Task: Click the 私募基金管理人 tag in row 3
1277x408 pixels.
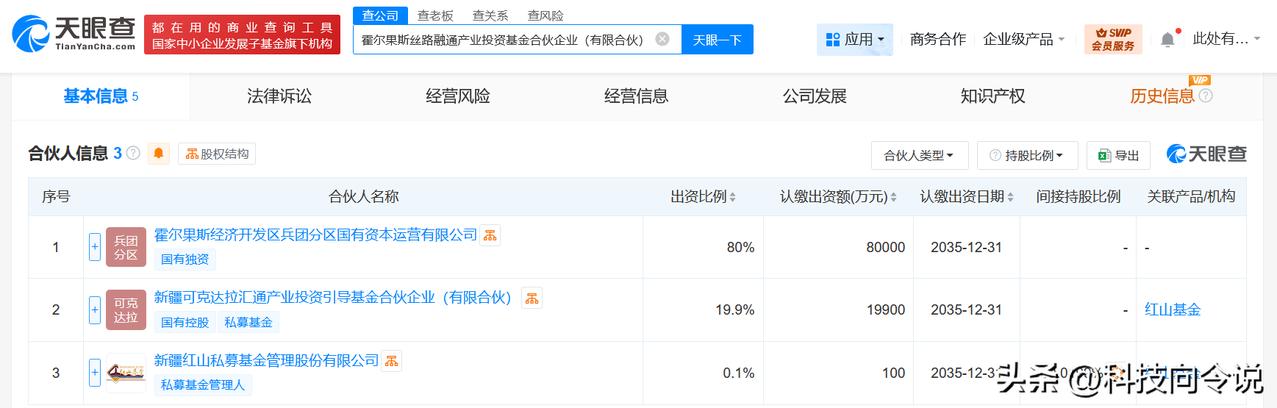Action: 203,386
